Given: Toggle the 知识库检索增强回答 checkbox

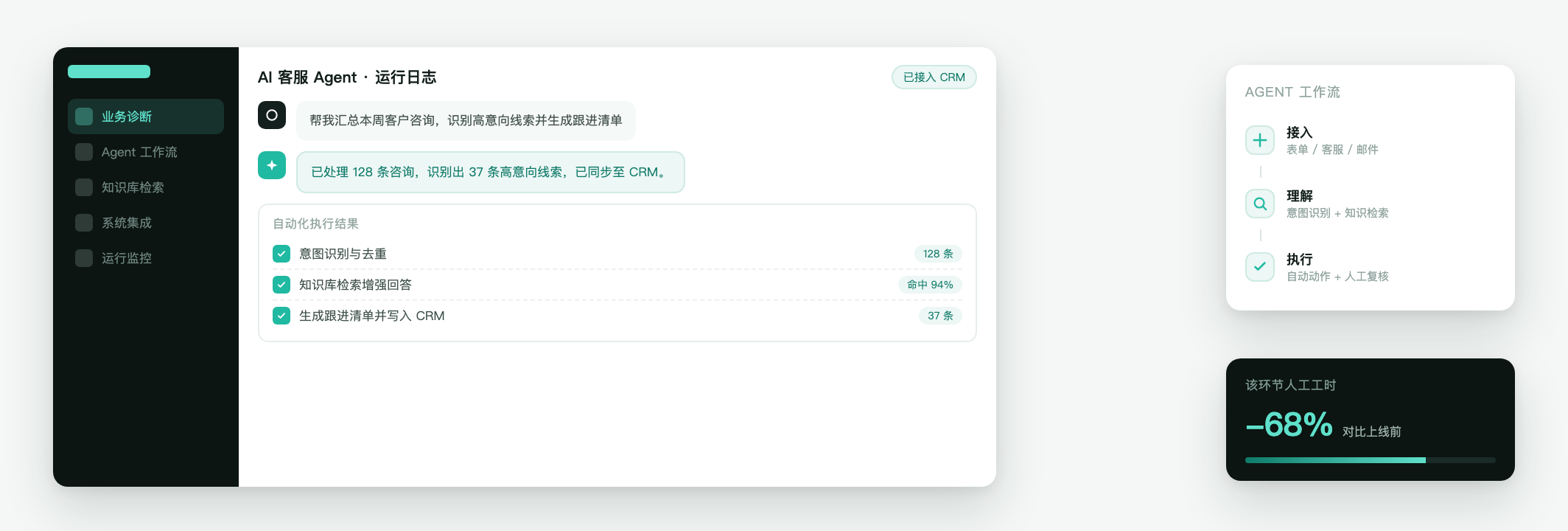Looking at the screenshot, I should coord(281,285).
